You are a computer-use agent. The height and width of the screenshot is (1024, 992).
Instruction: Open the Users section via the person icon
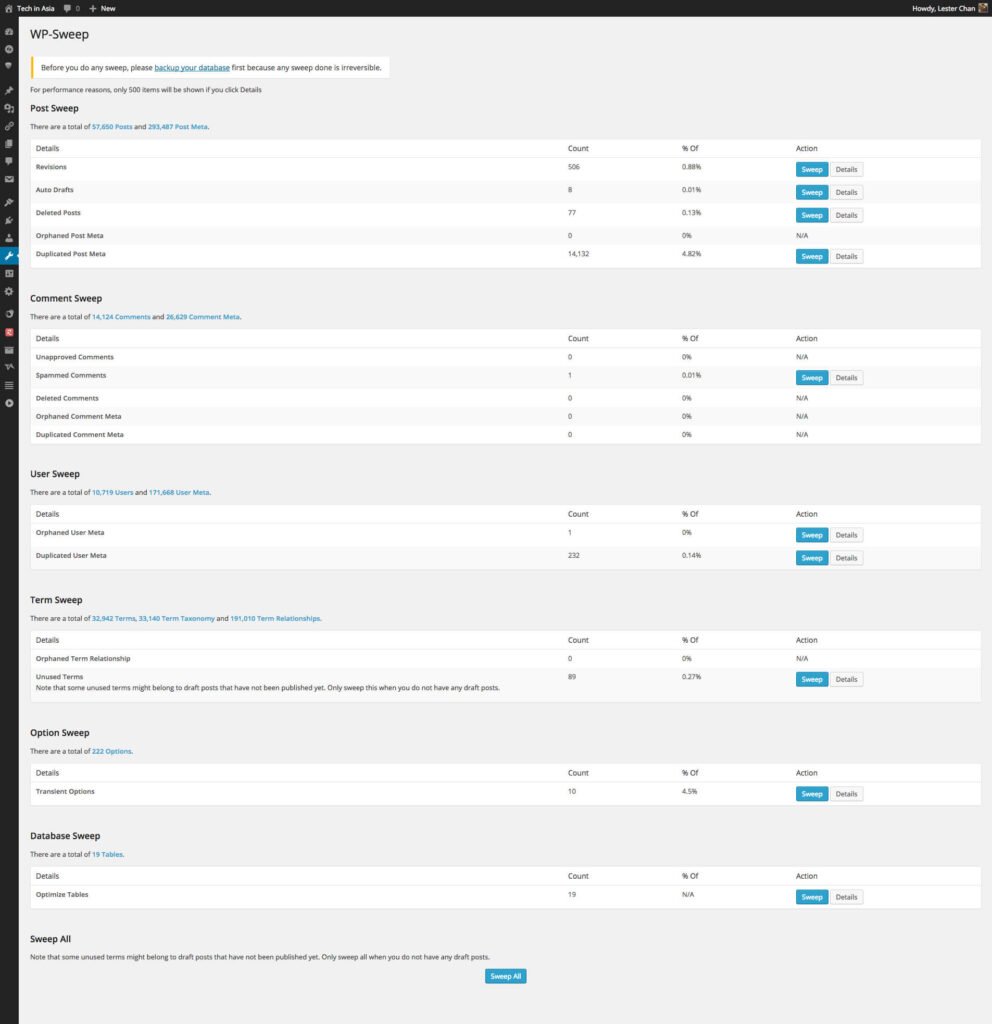pos(9,237)
